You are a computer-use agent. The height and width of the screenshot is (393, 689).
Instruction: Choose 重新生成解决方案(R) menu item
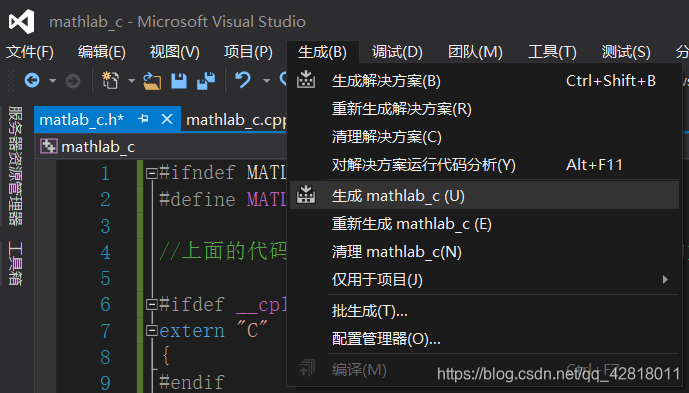point(484,109)
